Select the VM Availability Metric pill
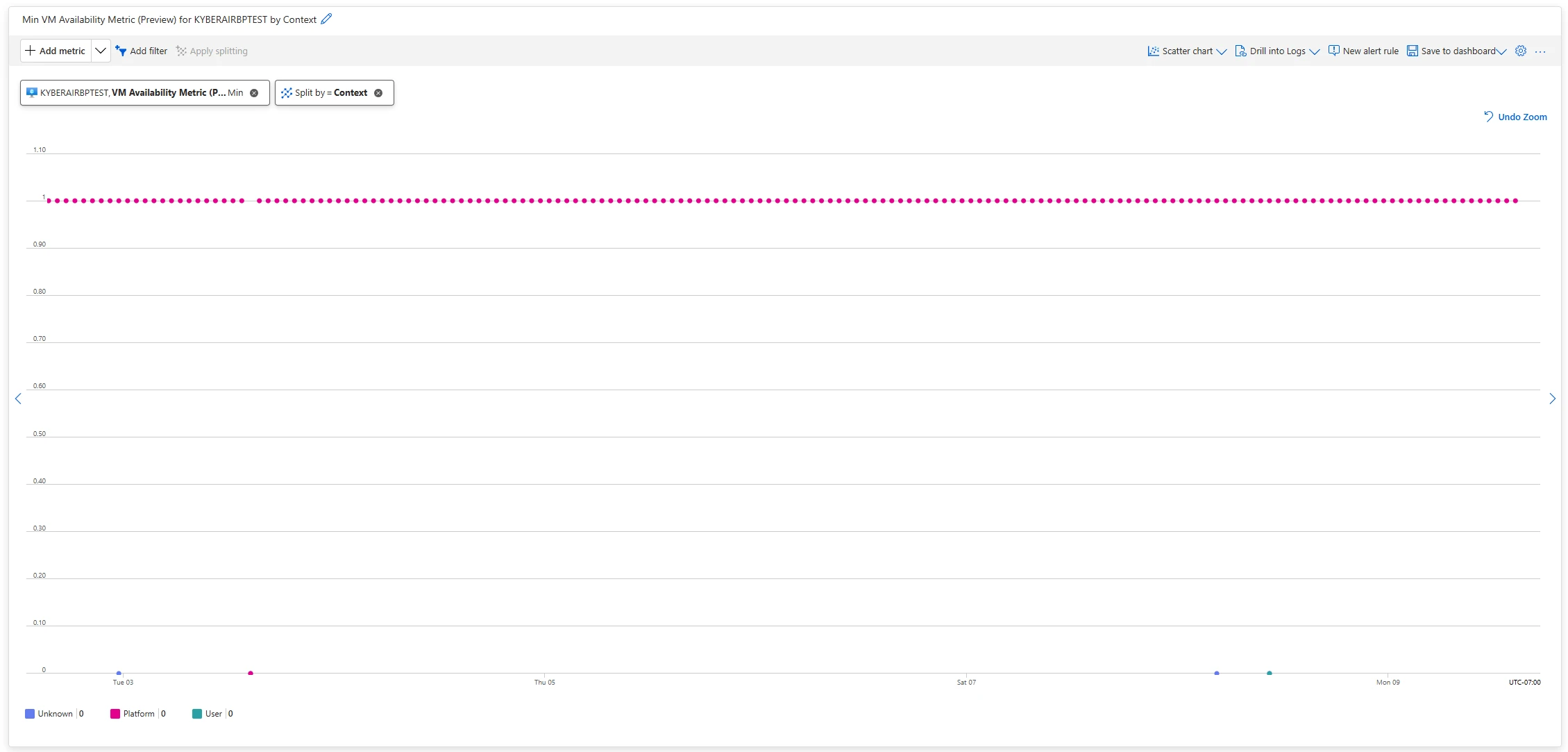Viewport: 1568px width, 752px height. pos(135,92)
